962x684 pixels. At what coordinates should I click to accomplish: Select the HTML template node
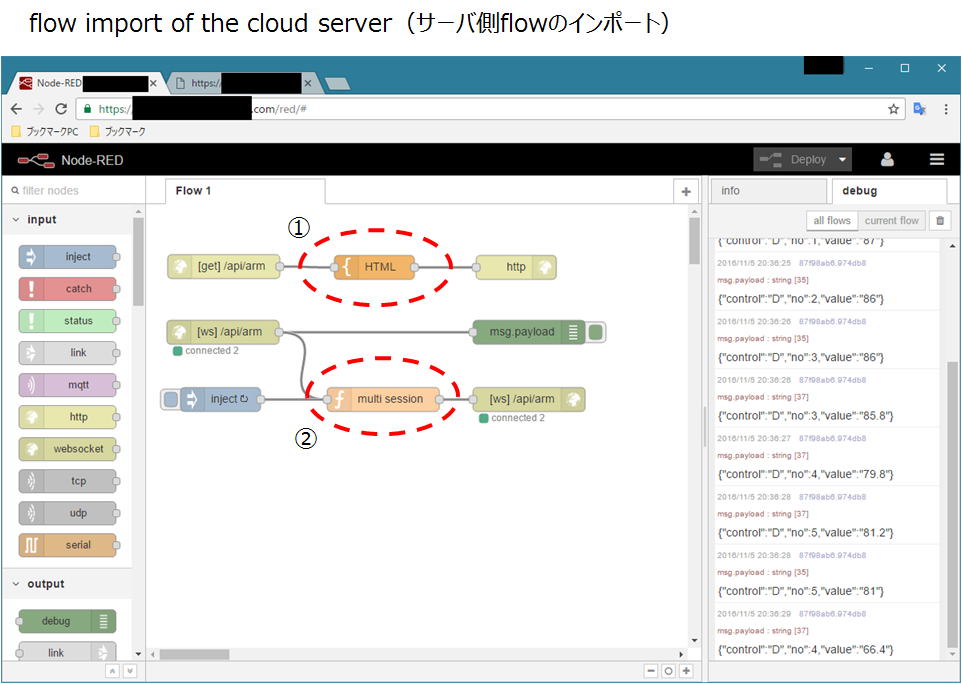coord(374,267)
